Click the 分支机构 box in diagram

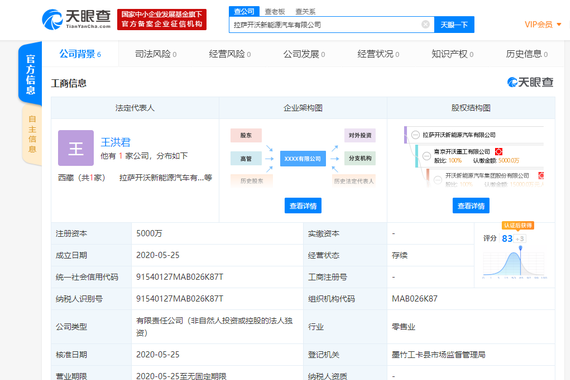pyautogui.click(x=360, y=159)
